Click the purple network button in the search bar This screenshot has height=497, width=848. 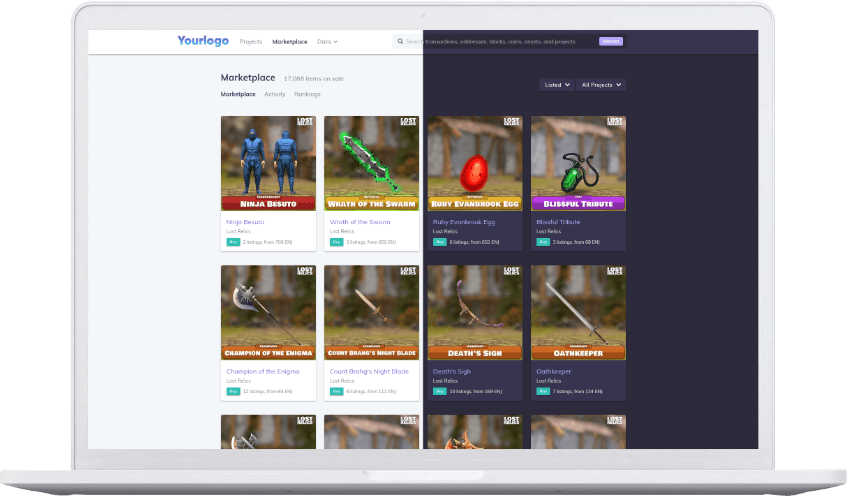coord(611,41)
